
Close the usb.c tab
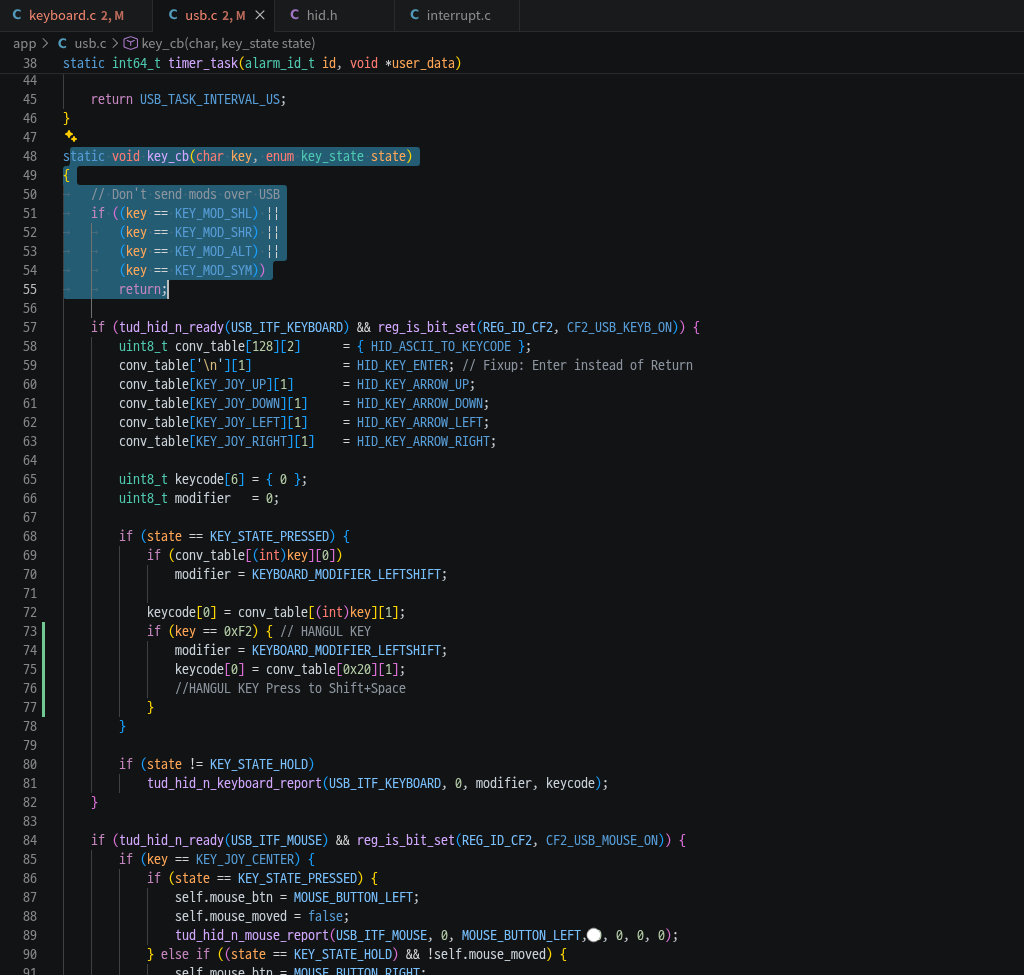pos(260,15)
